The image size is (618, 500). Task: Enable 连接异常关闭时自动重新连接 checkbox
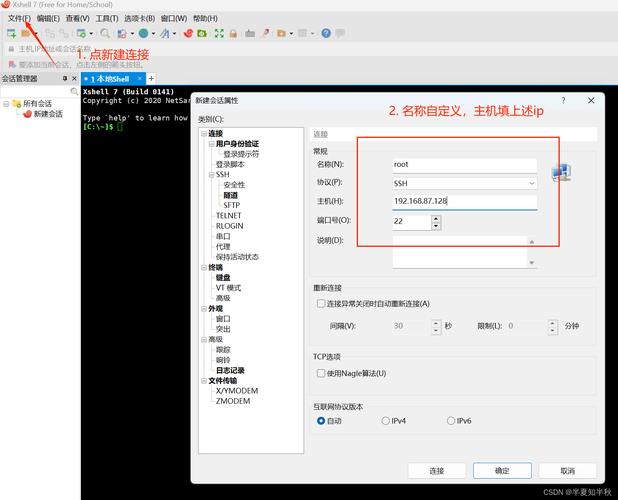(x=321, y=303)
